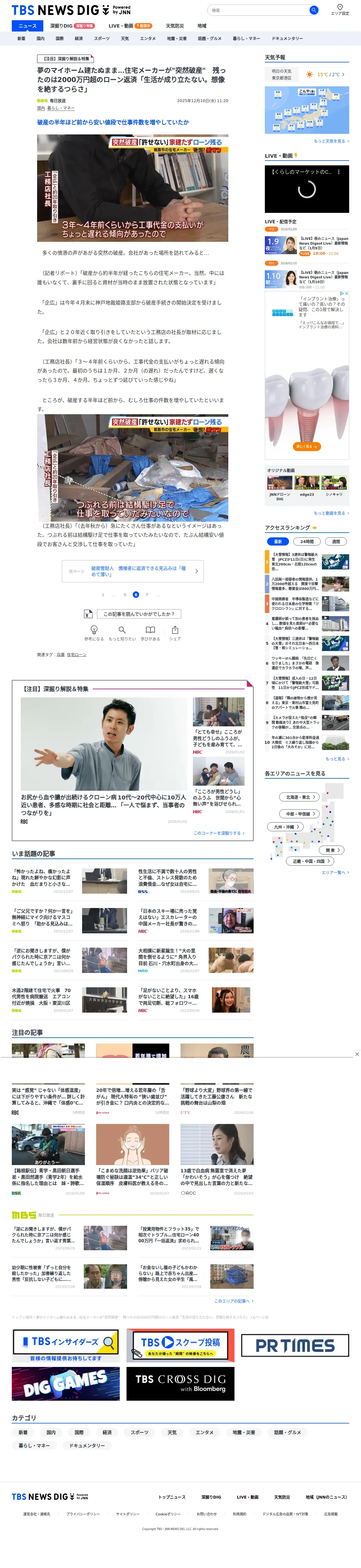Click もっと天気を見る under the weather map
The height and width of the screenshot is (1568, 361).
[x=331, y=141]
